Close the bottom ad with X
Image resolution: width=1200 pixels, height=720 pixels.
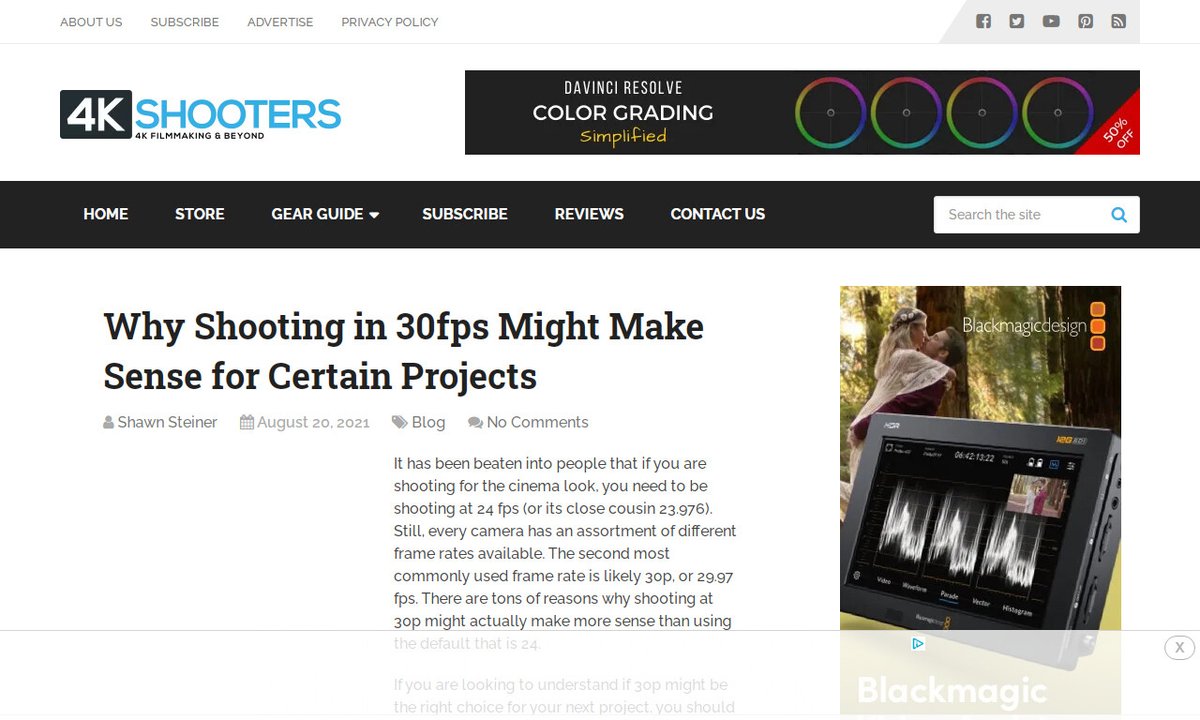coord(1180,647)
